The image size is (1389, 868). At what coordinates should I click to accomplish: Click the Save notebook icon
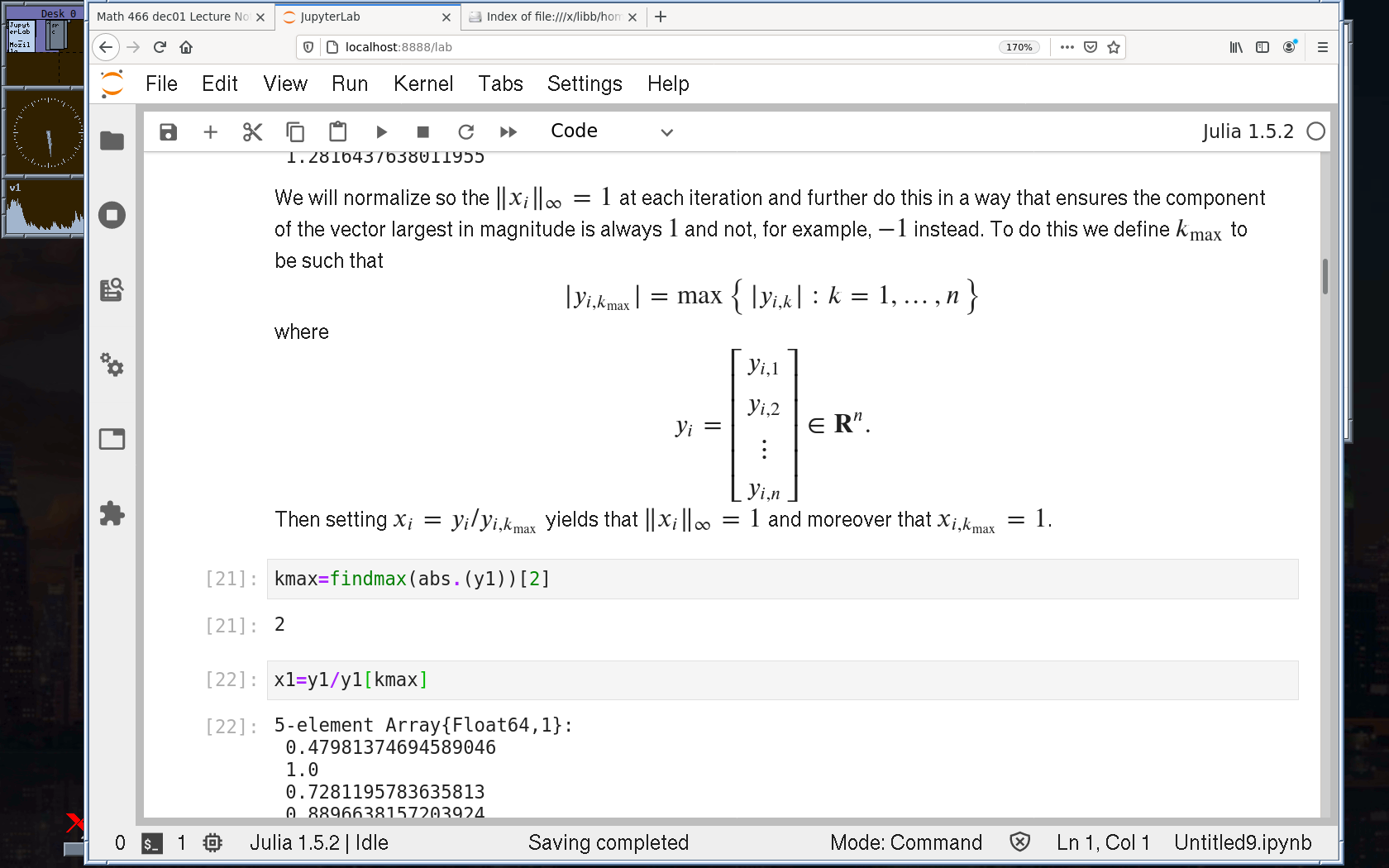(168, 132)
